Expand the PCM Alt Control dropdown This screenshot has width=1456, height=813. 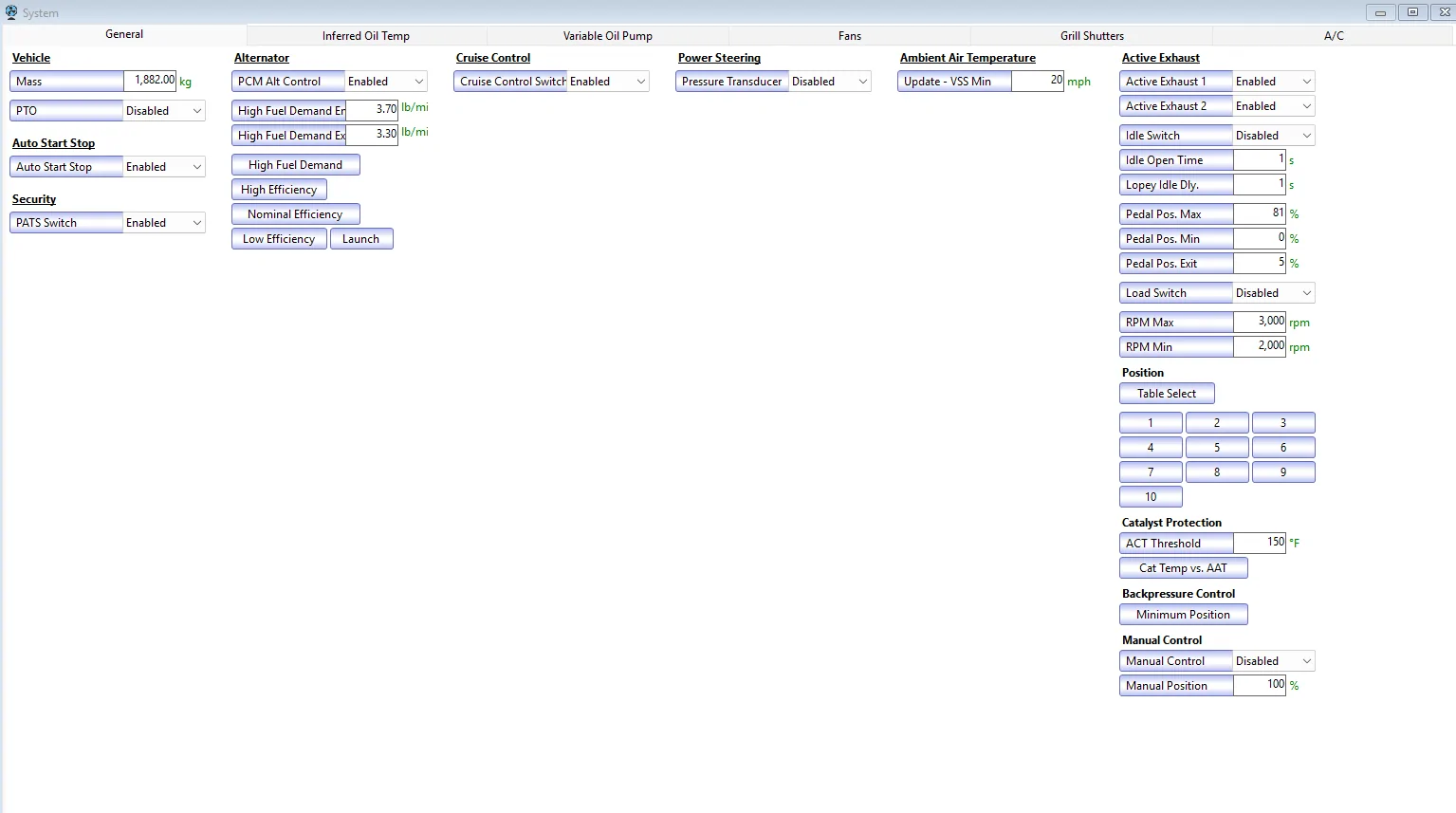[x=386, y=82]
